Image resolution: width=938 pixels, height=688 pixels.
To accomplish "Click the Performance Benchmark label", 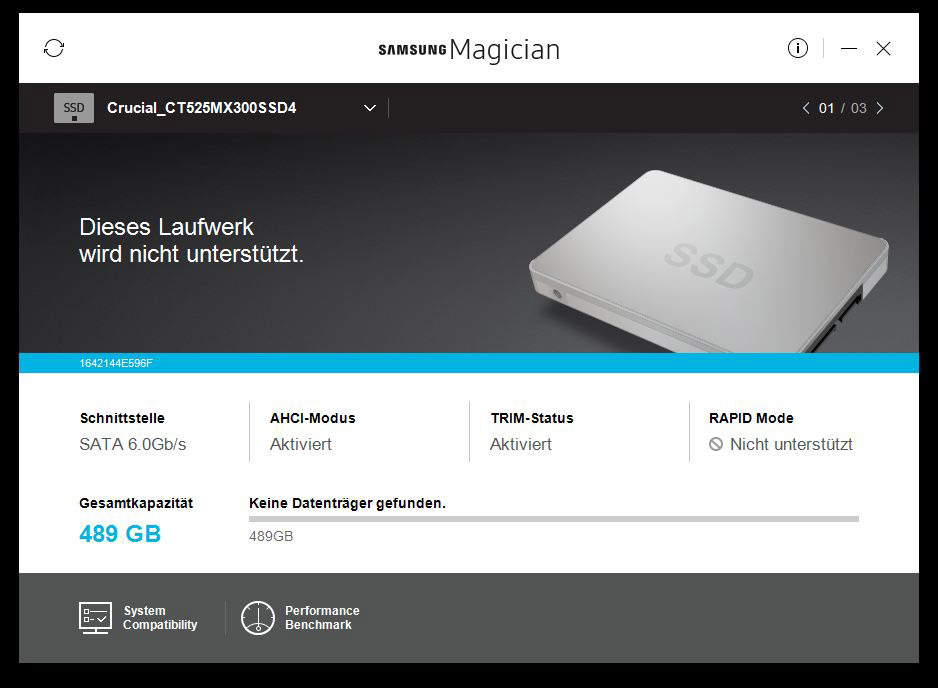I will pyautogui.click(x=322, y=617).
